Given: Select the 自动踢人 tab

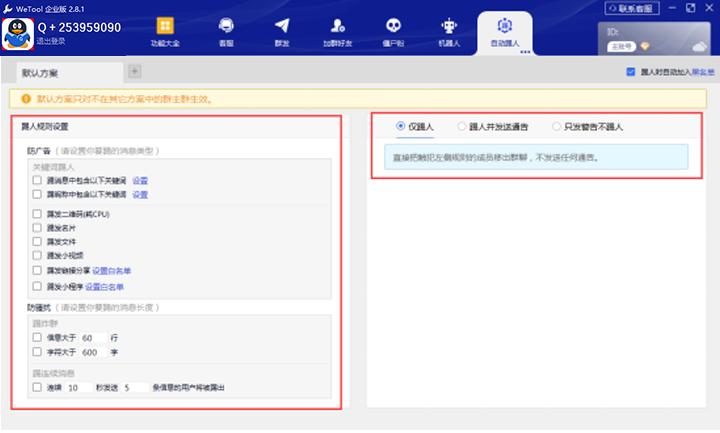Looking at the screenshot, I should [505, 33].
